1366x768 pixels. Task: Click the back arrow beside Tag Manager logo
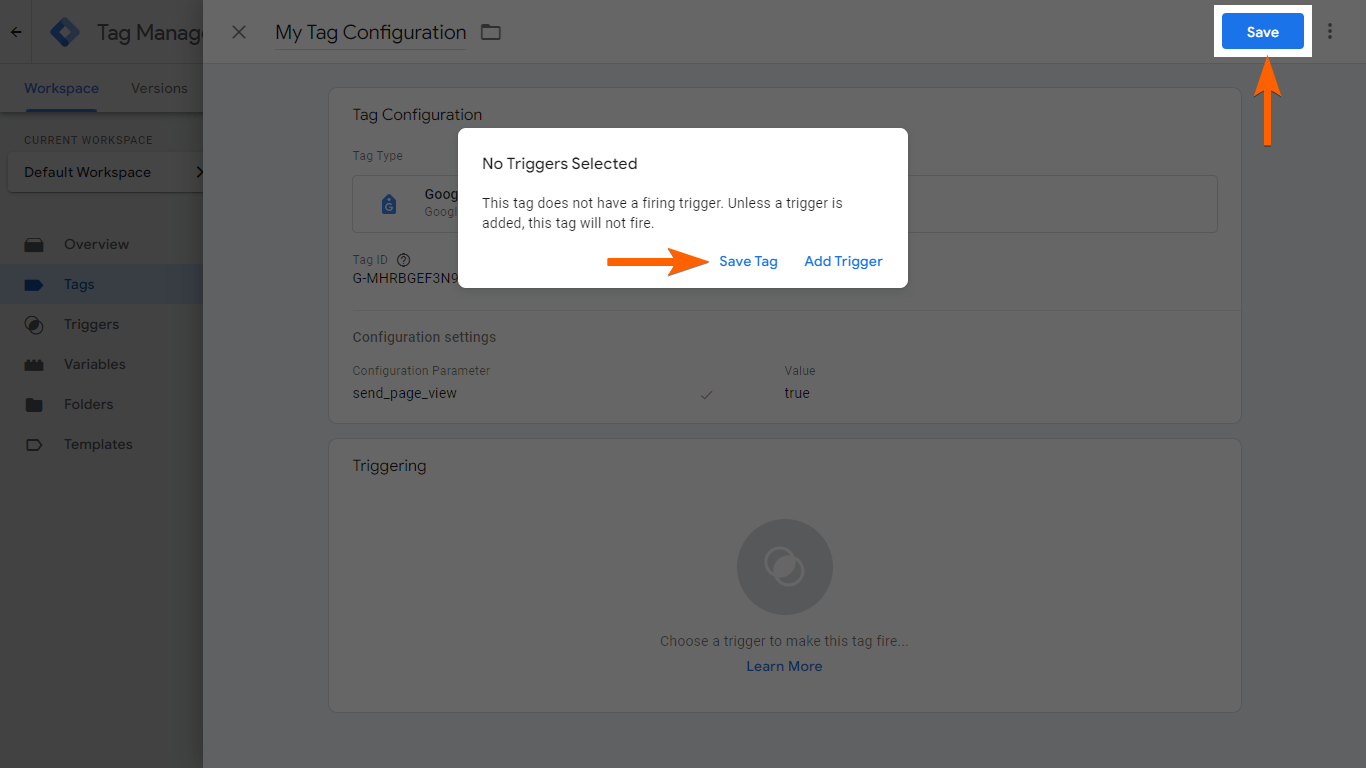pyautogui.click(x=16, y=32)
